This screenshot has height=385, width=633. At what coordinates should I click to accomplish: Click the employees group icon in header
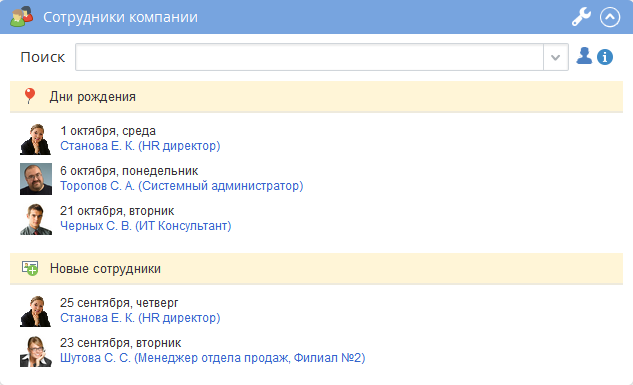click(21, 17)
